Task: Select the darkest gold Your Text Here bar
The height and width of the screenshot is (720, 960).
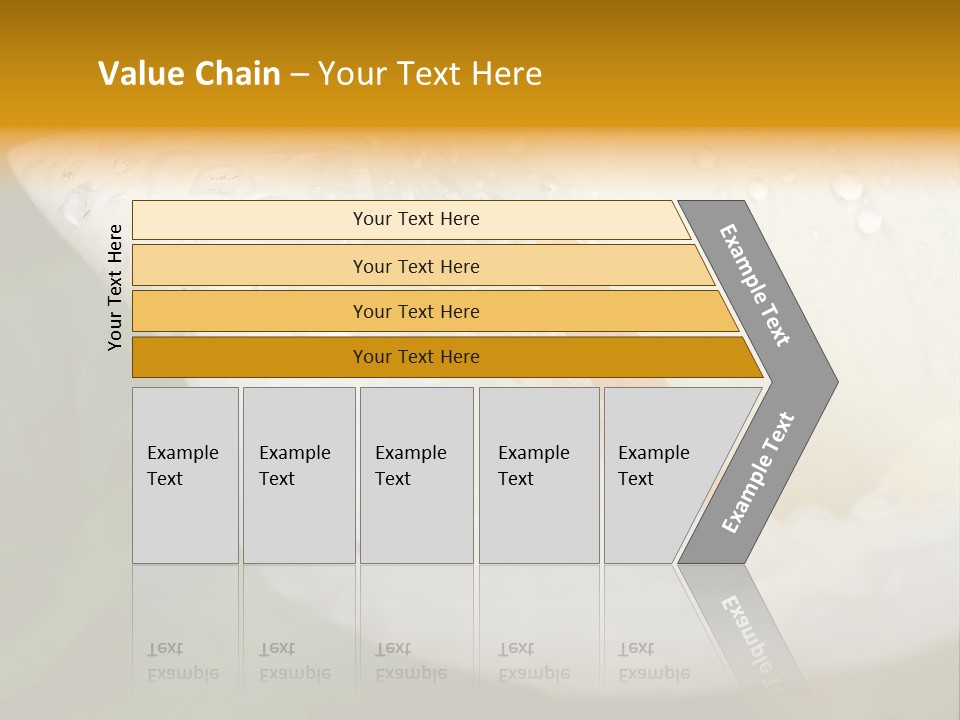Action: pos(415,357)
